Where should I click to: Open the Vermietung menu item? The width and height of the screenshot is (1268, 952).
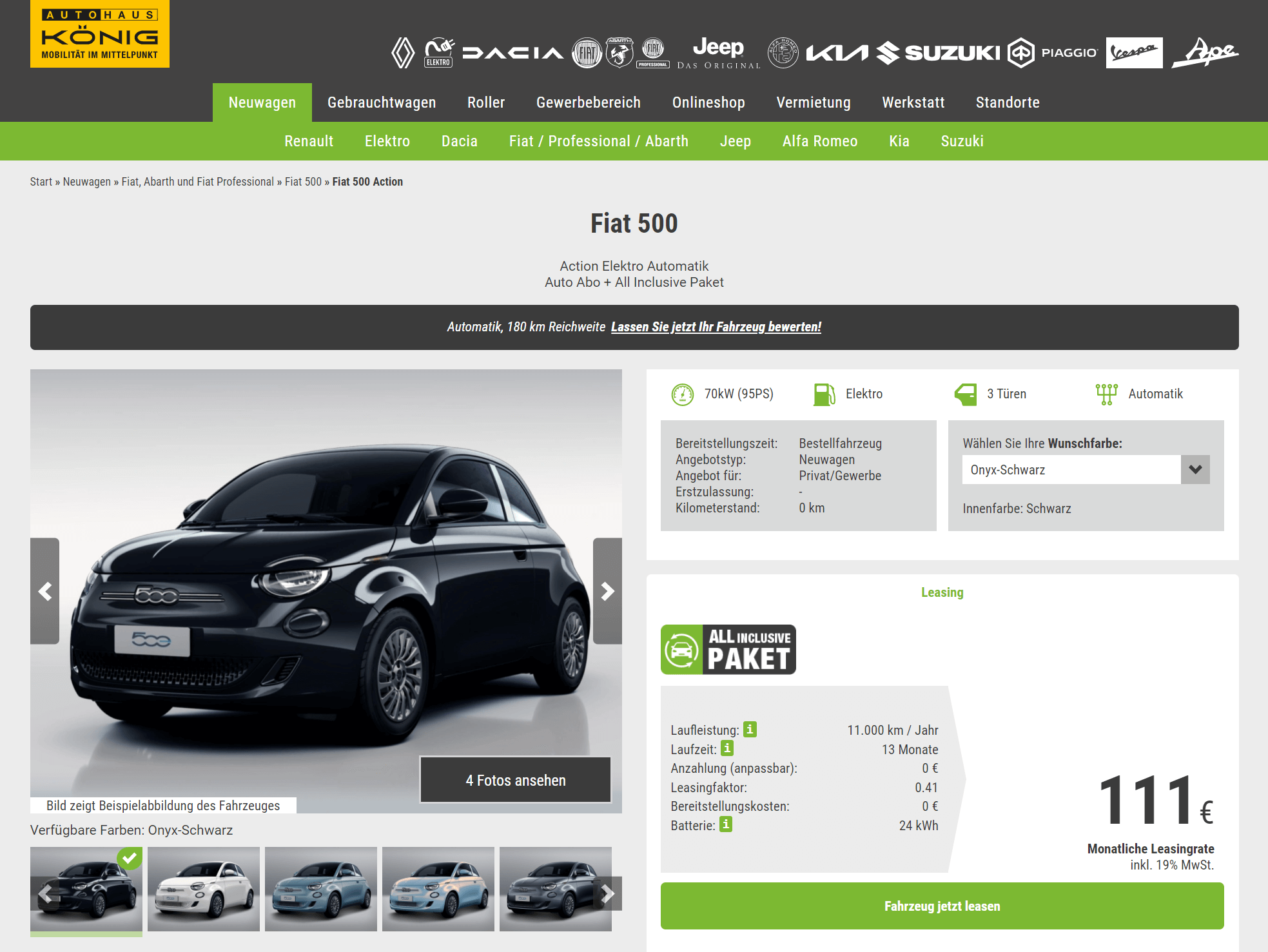pyautogui.click(x=814, y=102)
